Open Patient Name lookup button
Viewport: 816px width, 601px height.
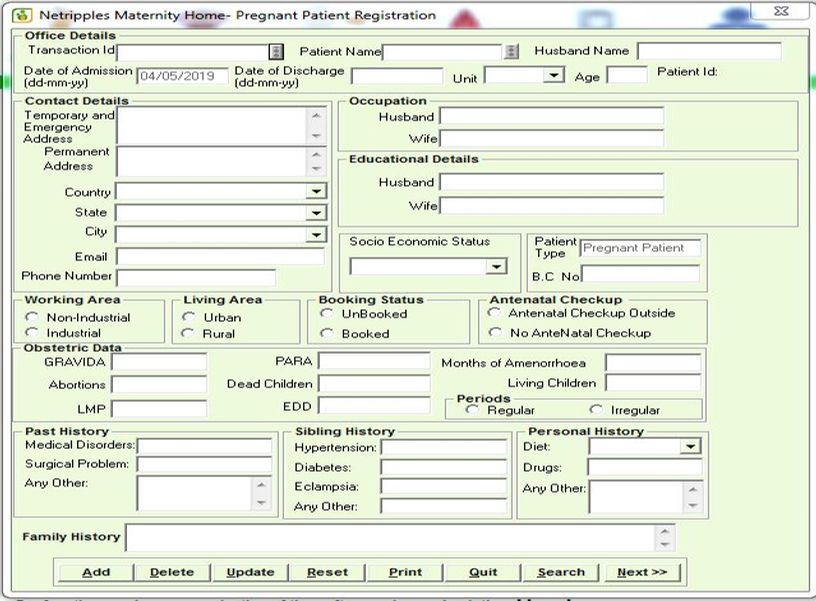pyautogui.click(x=511, y=51)
